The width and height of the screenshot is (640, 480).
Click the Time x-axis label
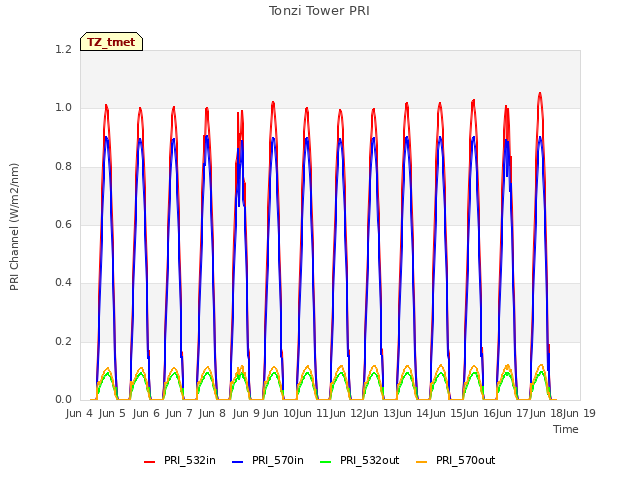[x=566, y=429]
